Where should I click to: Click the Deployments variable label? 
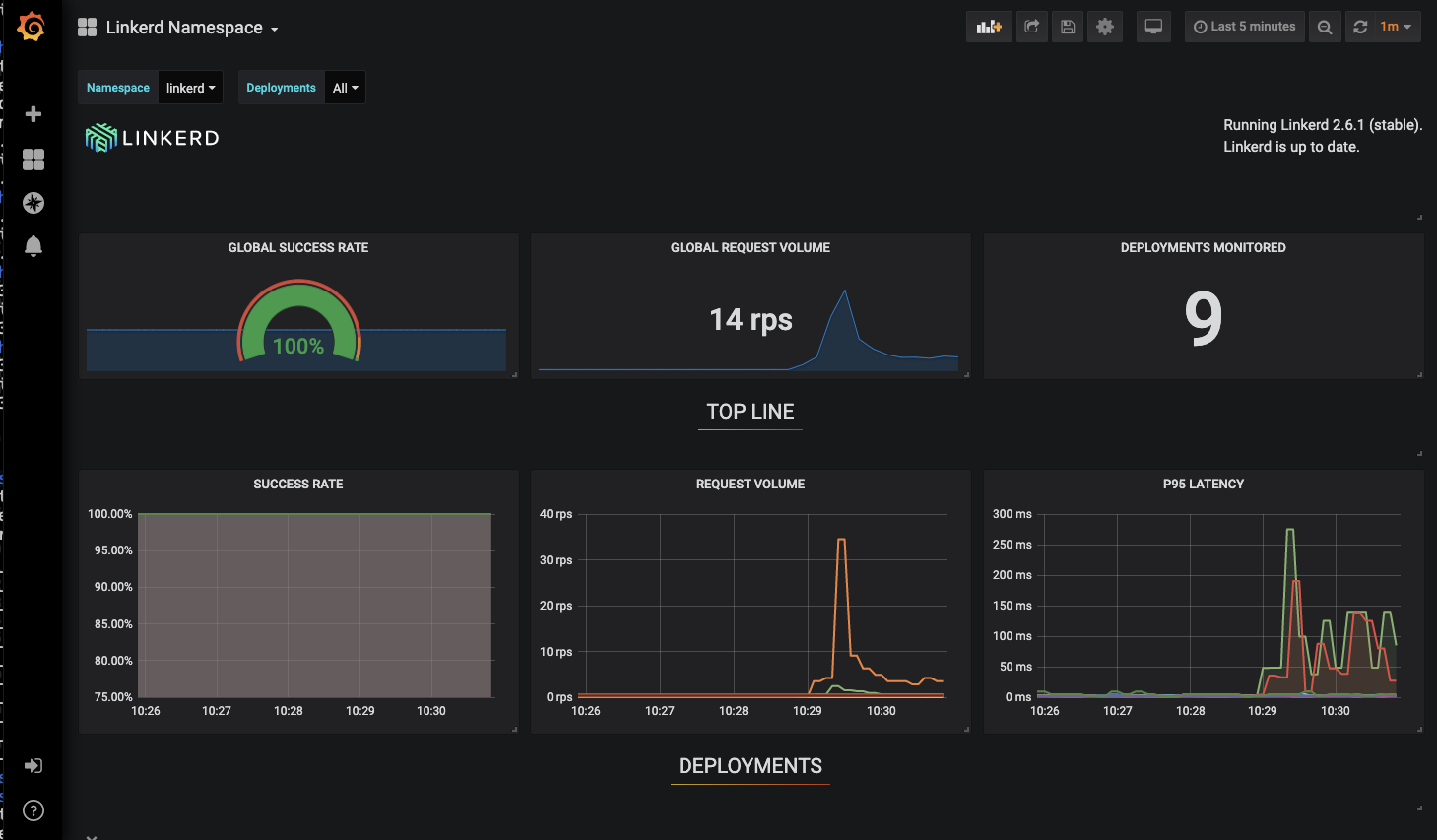pyautogui.click(x=281, y=88)
